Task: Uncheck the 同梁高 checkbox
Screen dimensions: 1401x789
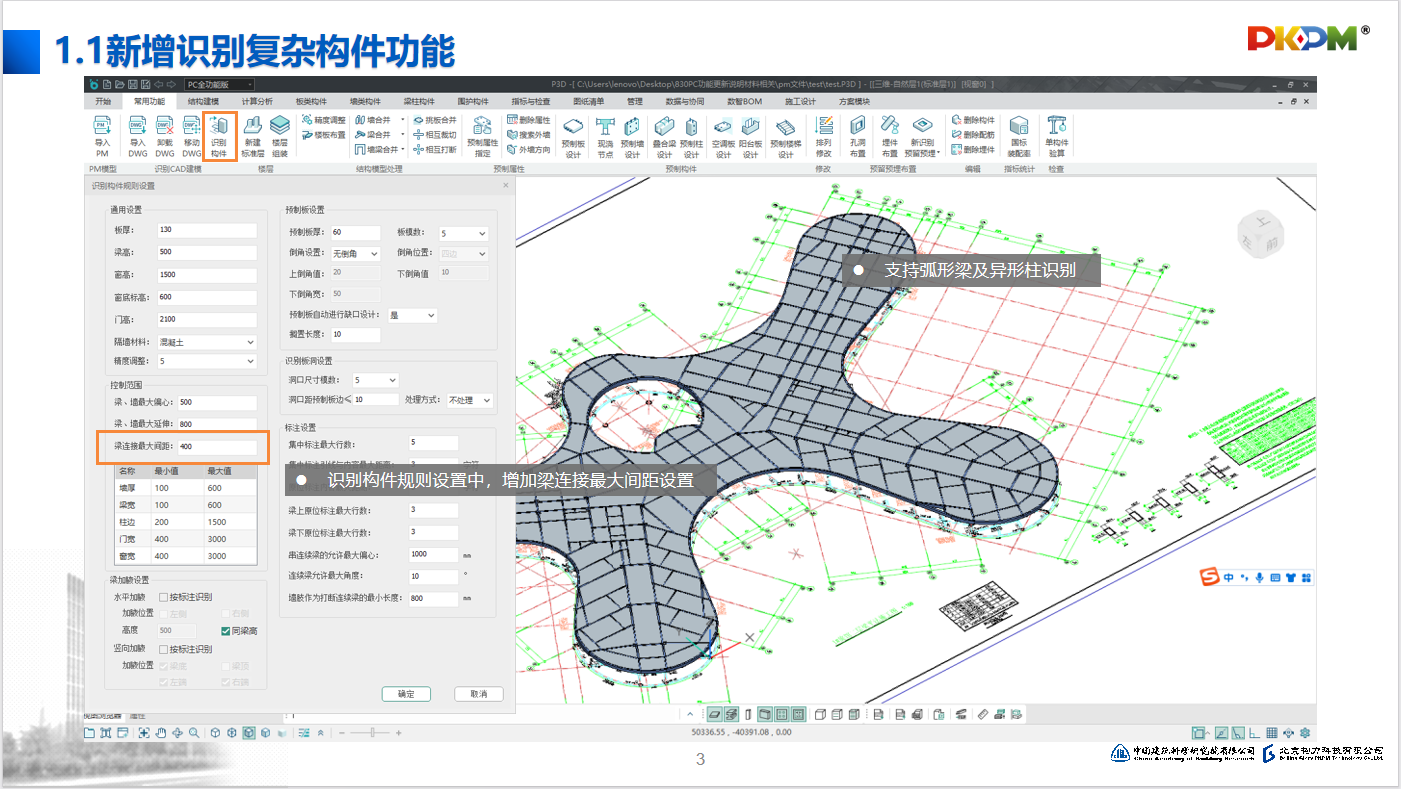Action: [x=226, y=631]
